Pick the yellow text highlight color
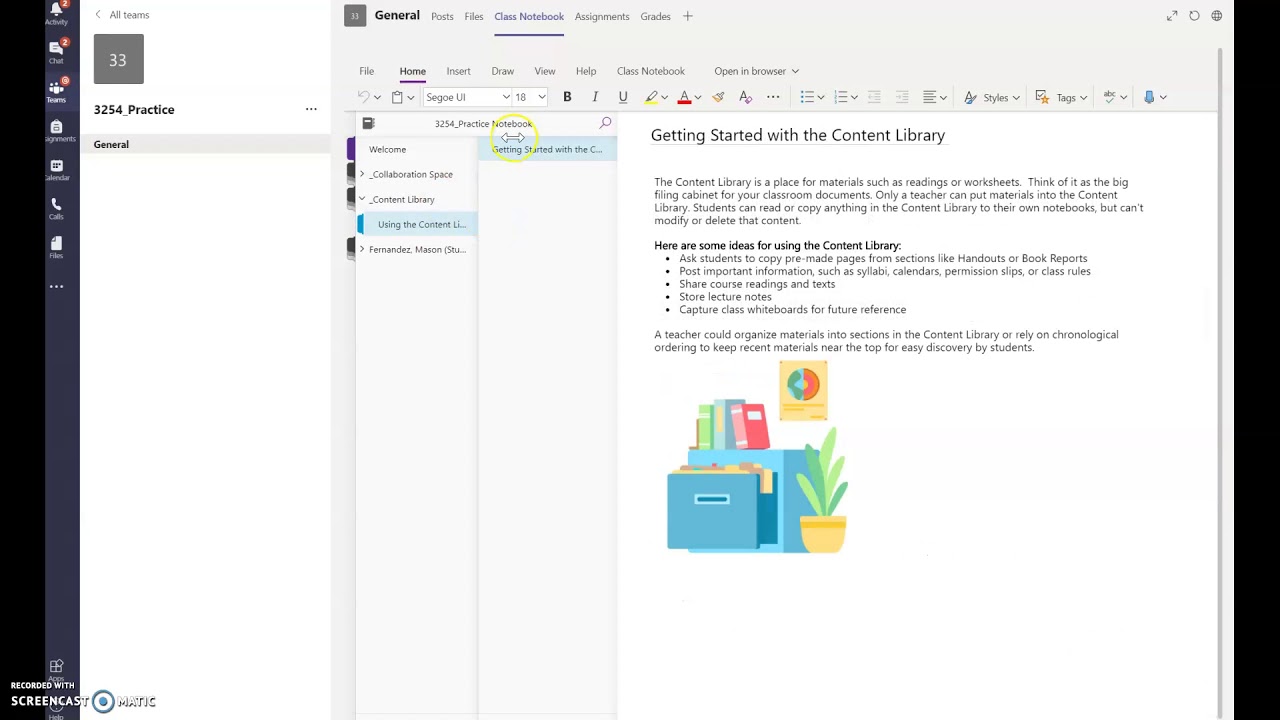Image resolution: width=1280 pixels, height=720 pixels. pos(651,97)
